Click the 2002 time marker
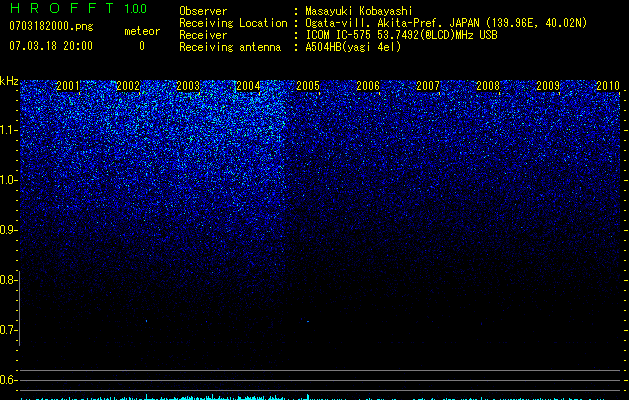 (128, 86)
